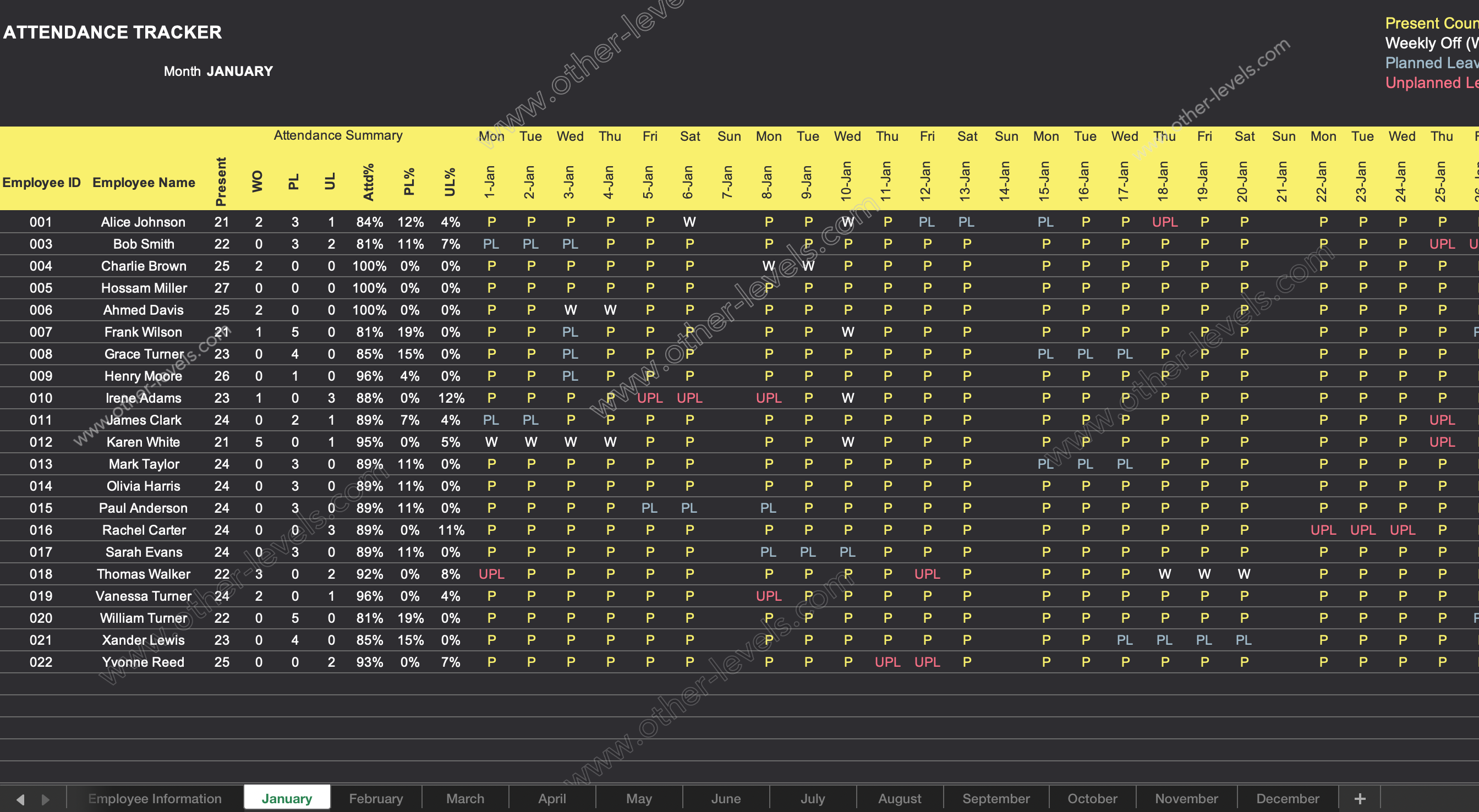Viewport: 1479px width, 812px height.
Task: Select the Vanessa Turner name cell
Action: pos(144,596)
